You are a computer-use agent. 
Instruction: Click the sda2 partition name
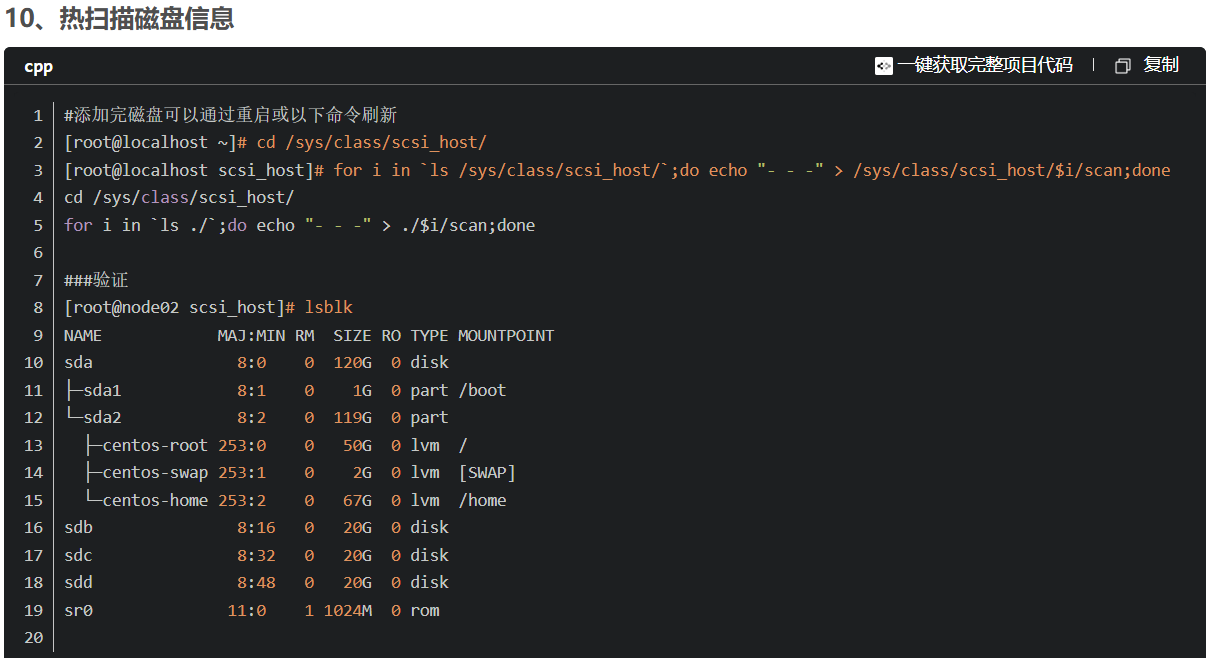point(102,417)
